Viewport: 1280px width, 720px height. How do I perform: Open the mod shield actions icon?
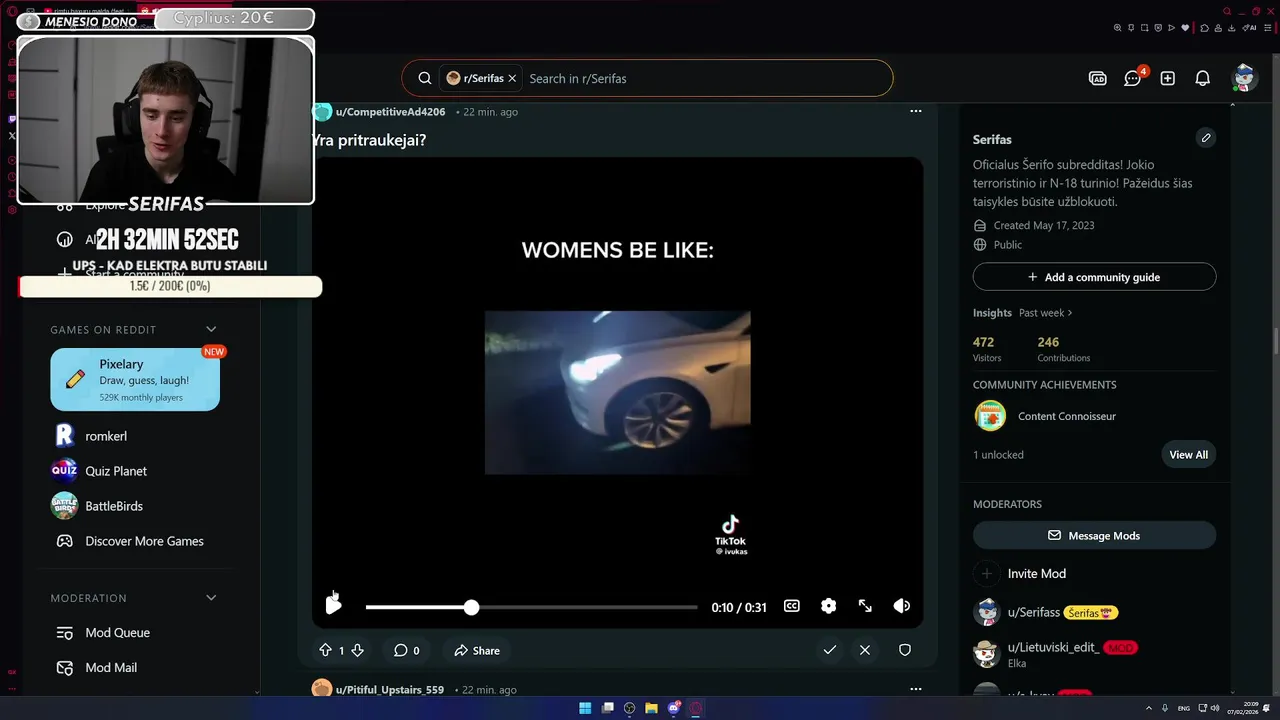pyautogui.click(x=905, y=650)
